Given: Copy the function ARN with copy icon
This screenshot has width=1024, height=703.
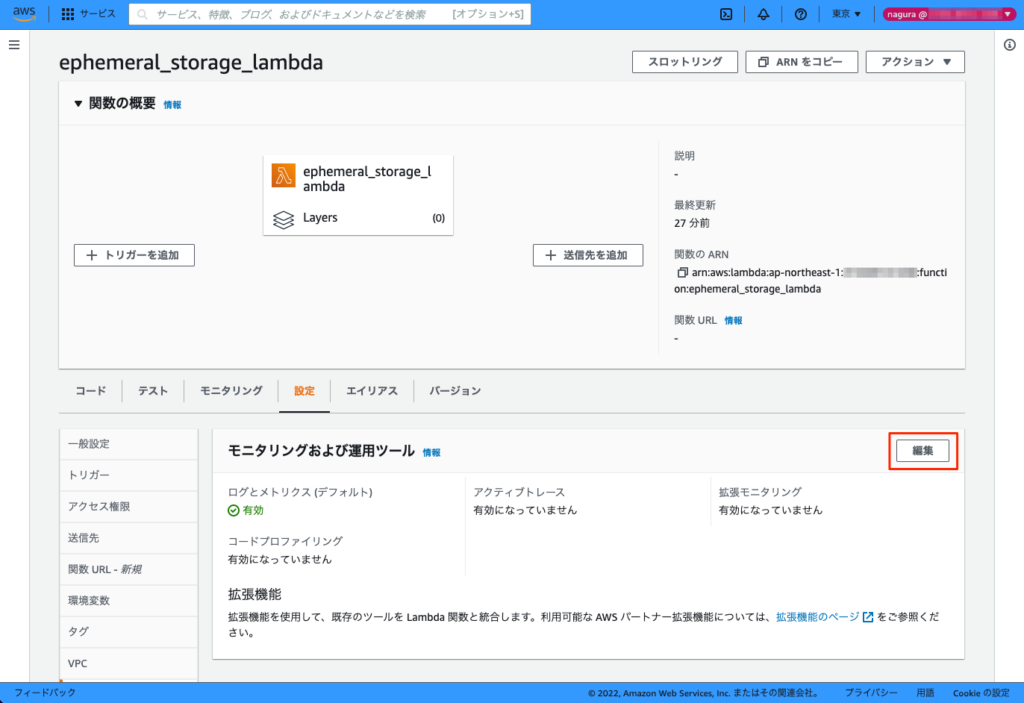Looking at the screenshot, I should pos(682,272).
